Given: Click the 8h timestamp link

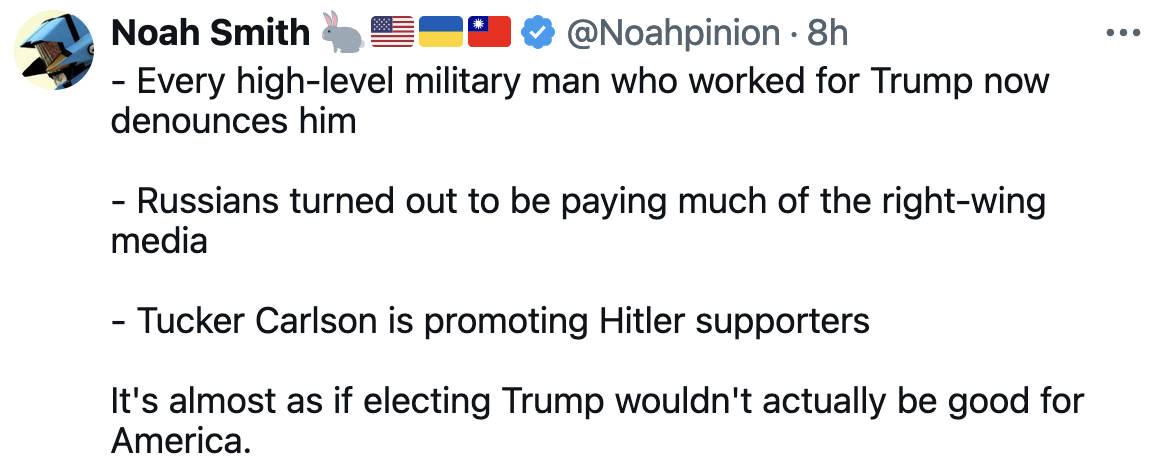Looking at the screenshot, I should (x=827, y=34).
